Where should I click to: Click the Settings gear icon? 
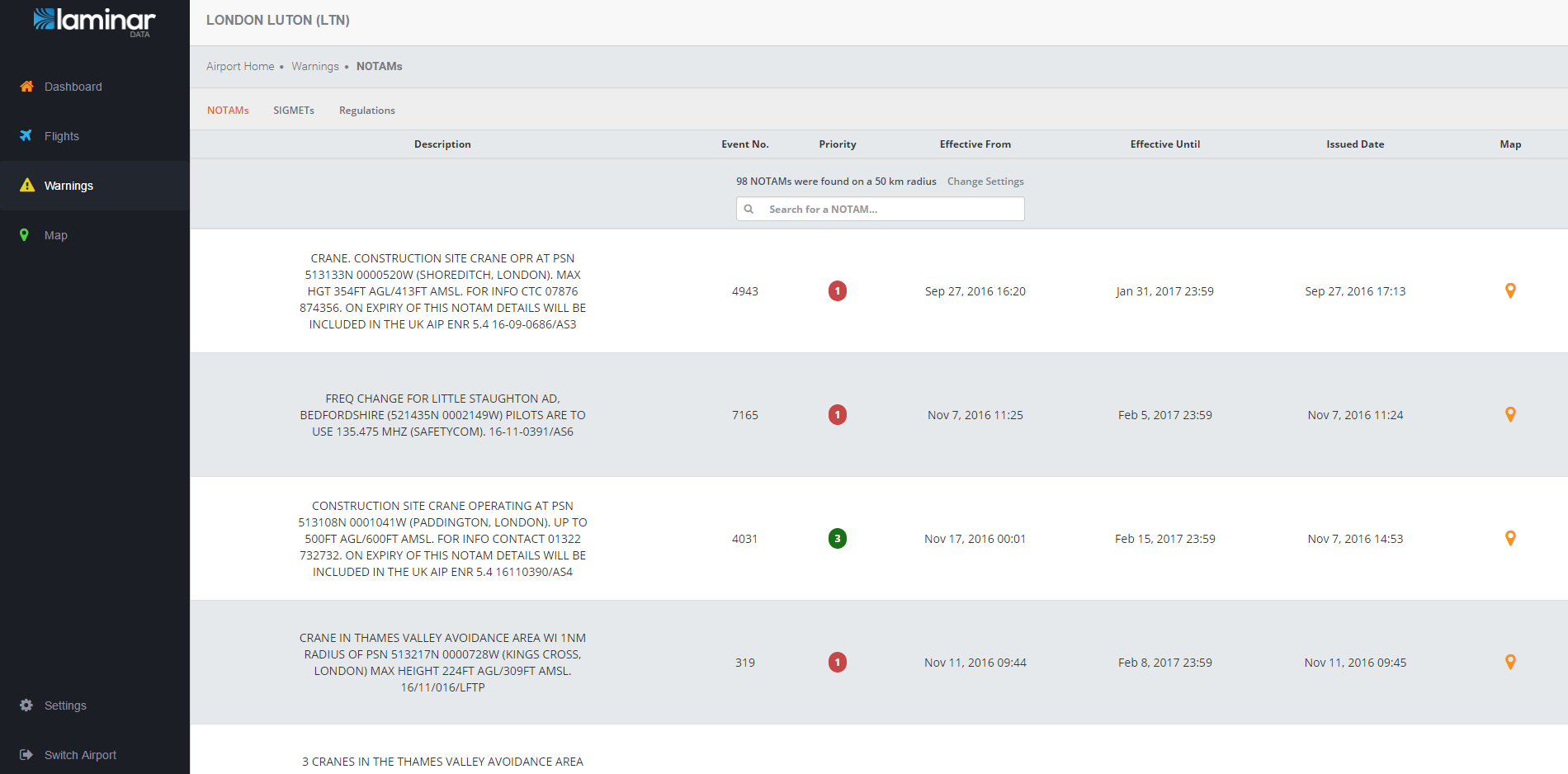(x=26, y=706)
